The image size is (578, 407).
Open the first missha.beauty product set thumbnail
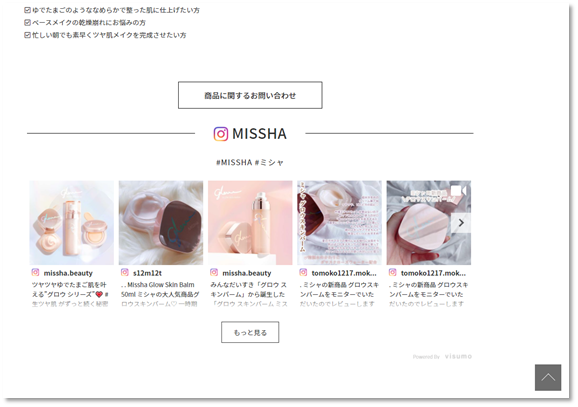click(72, 223)
